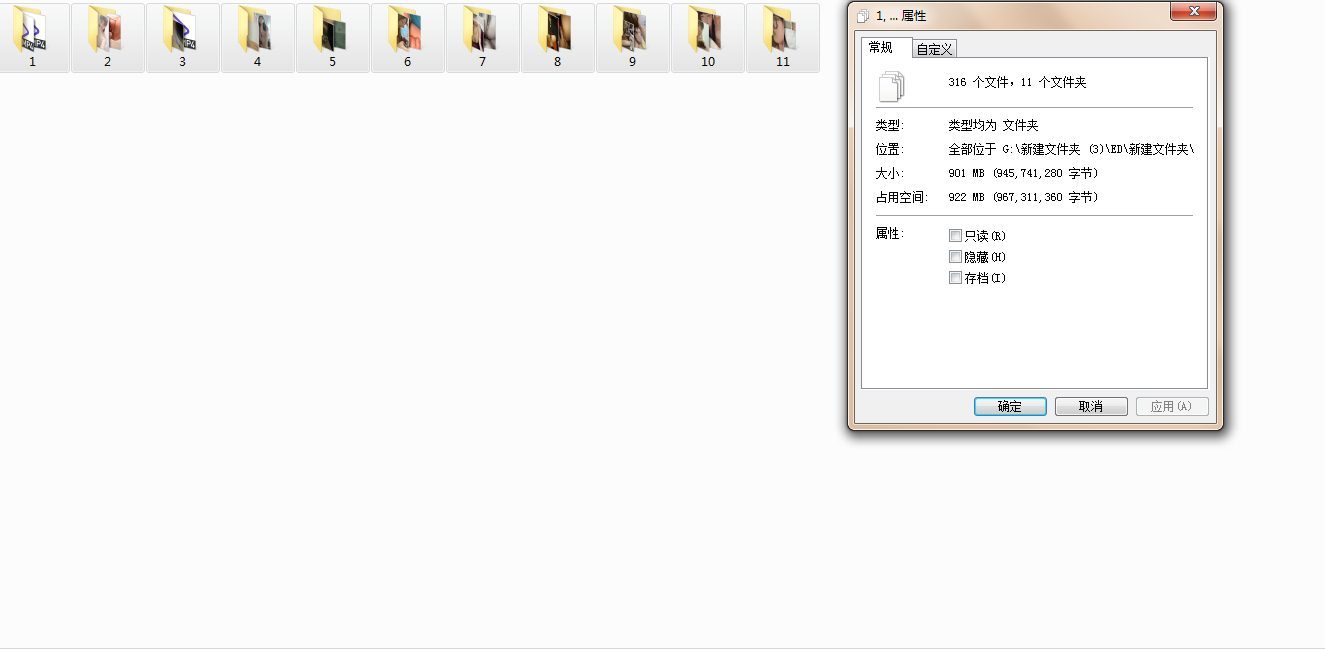This screenshot has width=1325, height=649.
Task: Click the folder named 9
Action: 632,32
